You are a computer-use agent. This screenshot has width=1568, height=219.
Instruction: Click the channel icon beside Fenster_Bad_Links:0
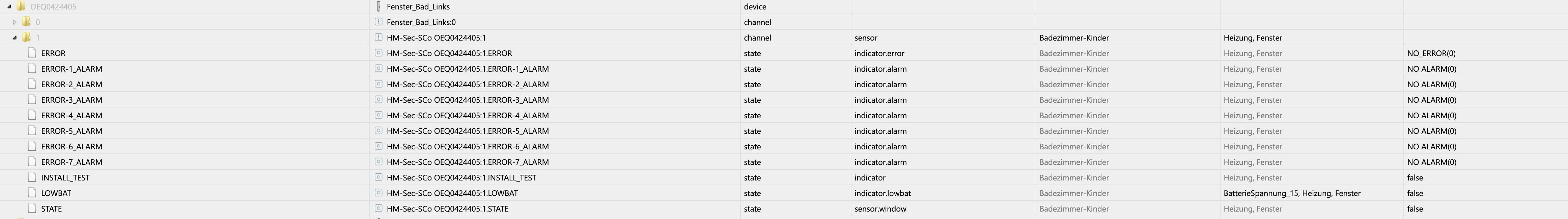[379, 22]
